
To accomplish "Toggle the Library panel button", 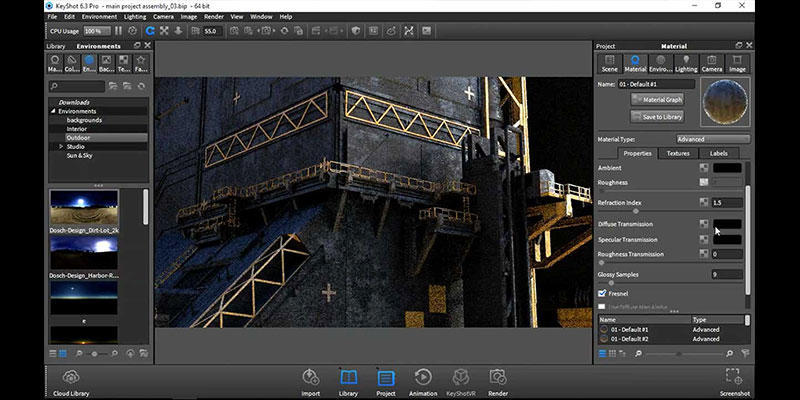I will click(348, 379).
